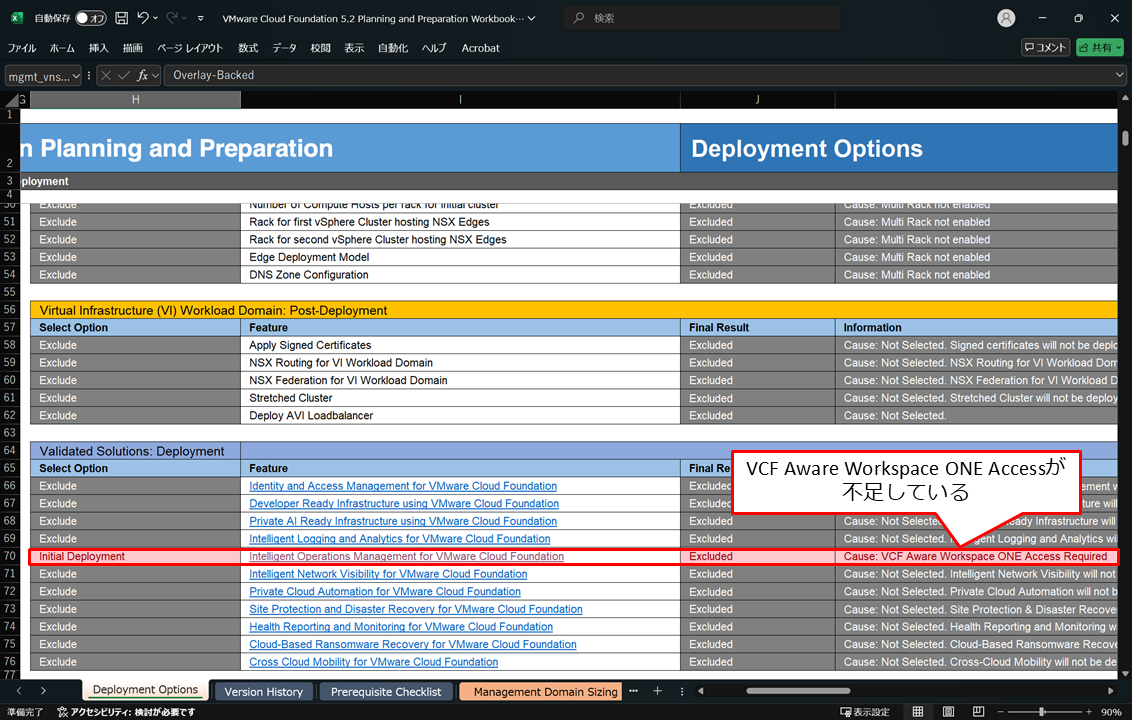This screenshot has width=1132, height=720.
Task: Click the Select All corner triangle
Action: pyautogui.click(x=12, y=100)
